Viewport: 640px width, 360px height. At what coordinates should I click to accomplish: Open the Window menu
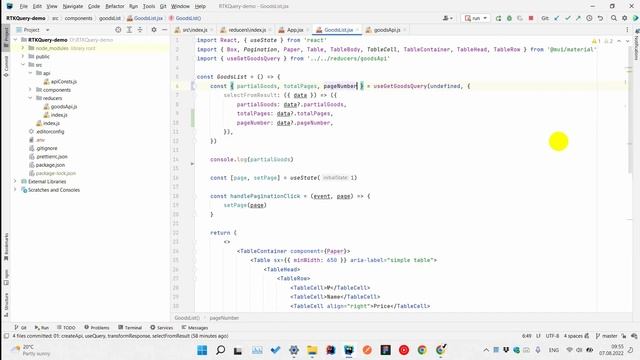click(180, 7)
